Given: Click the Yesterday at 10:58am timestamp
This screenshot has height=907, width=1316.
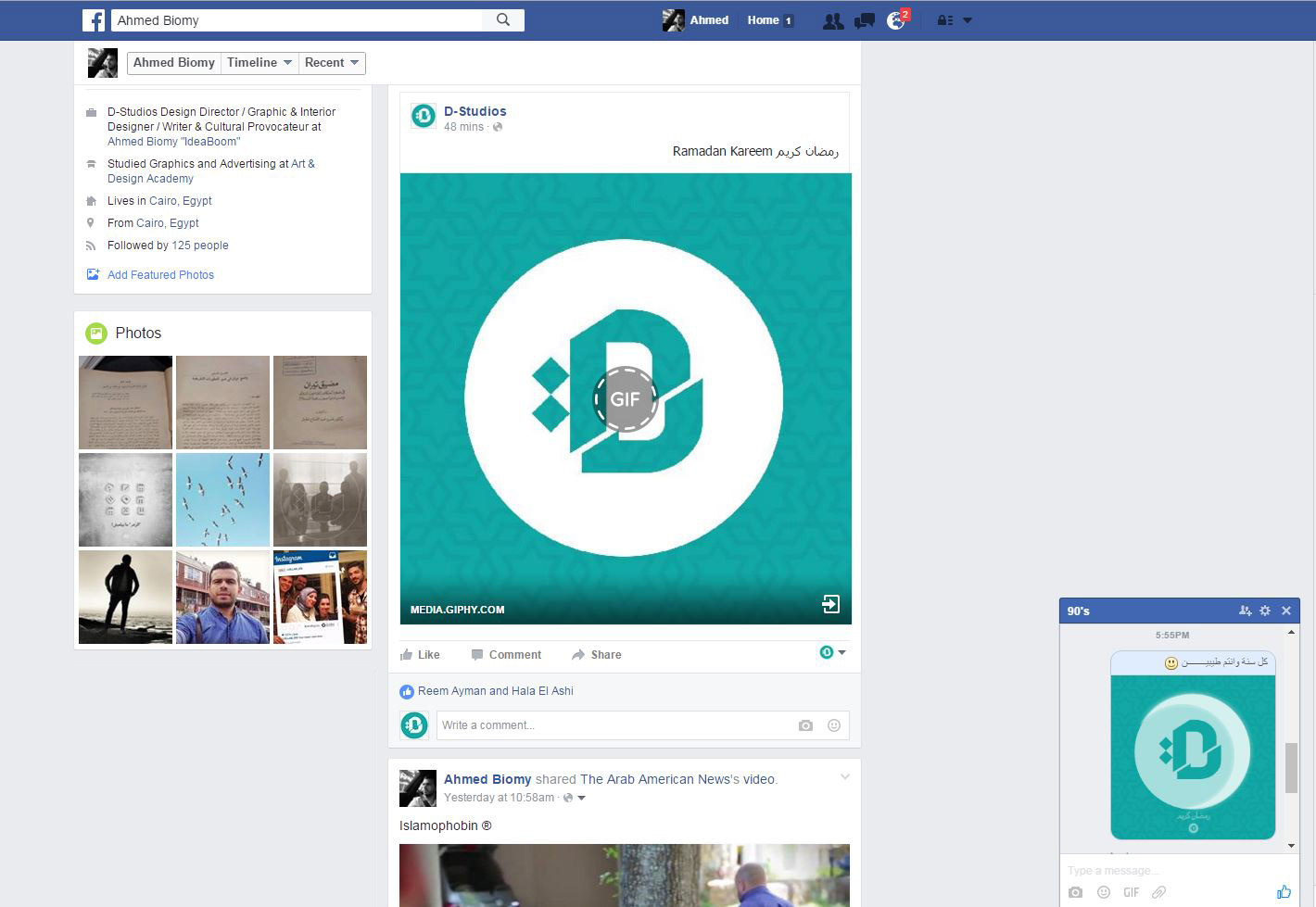Looking at the screenshot, I should (499, 798).
